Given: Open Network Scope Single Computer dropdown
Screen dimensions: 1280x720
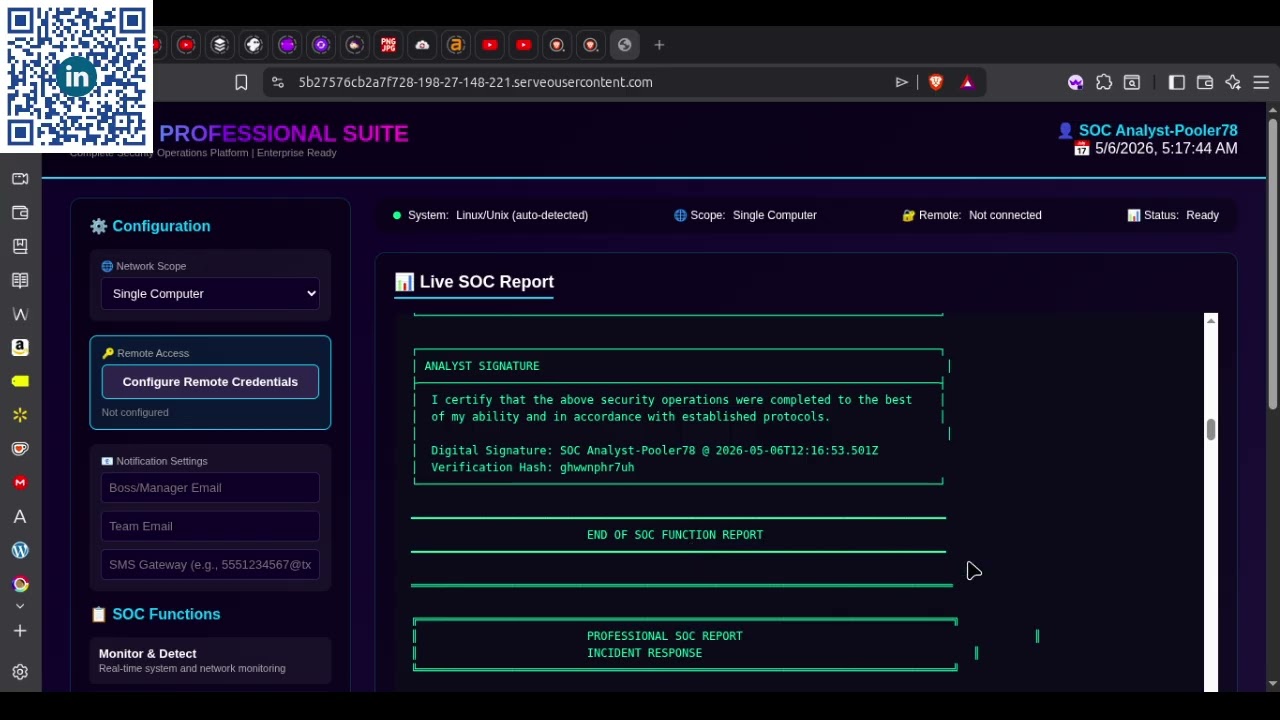Looking at the screenshot, I should point(210,294).
